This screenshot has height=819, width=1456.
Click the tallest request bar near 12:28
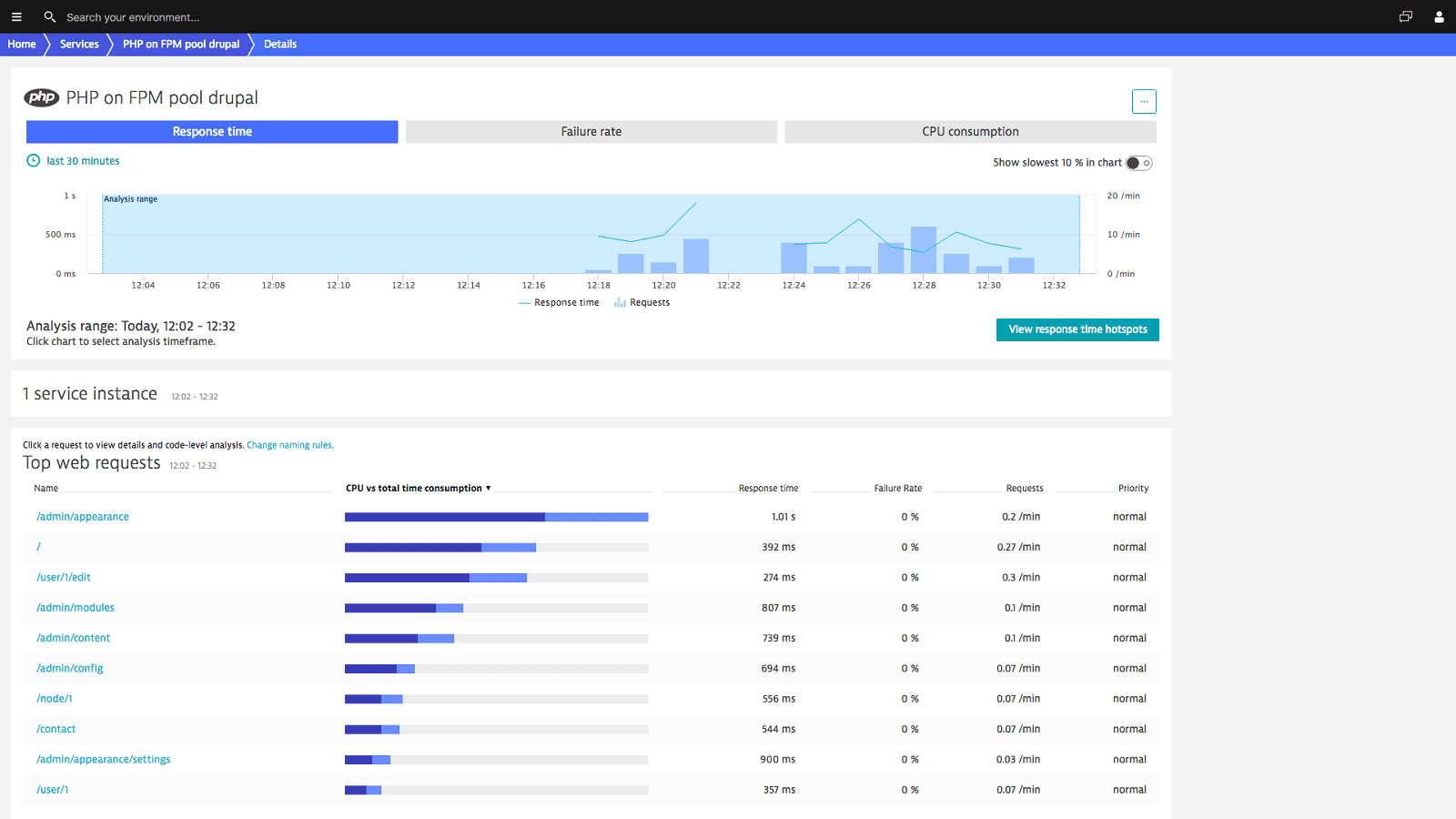pos(924,250)
